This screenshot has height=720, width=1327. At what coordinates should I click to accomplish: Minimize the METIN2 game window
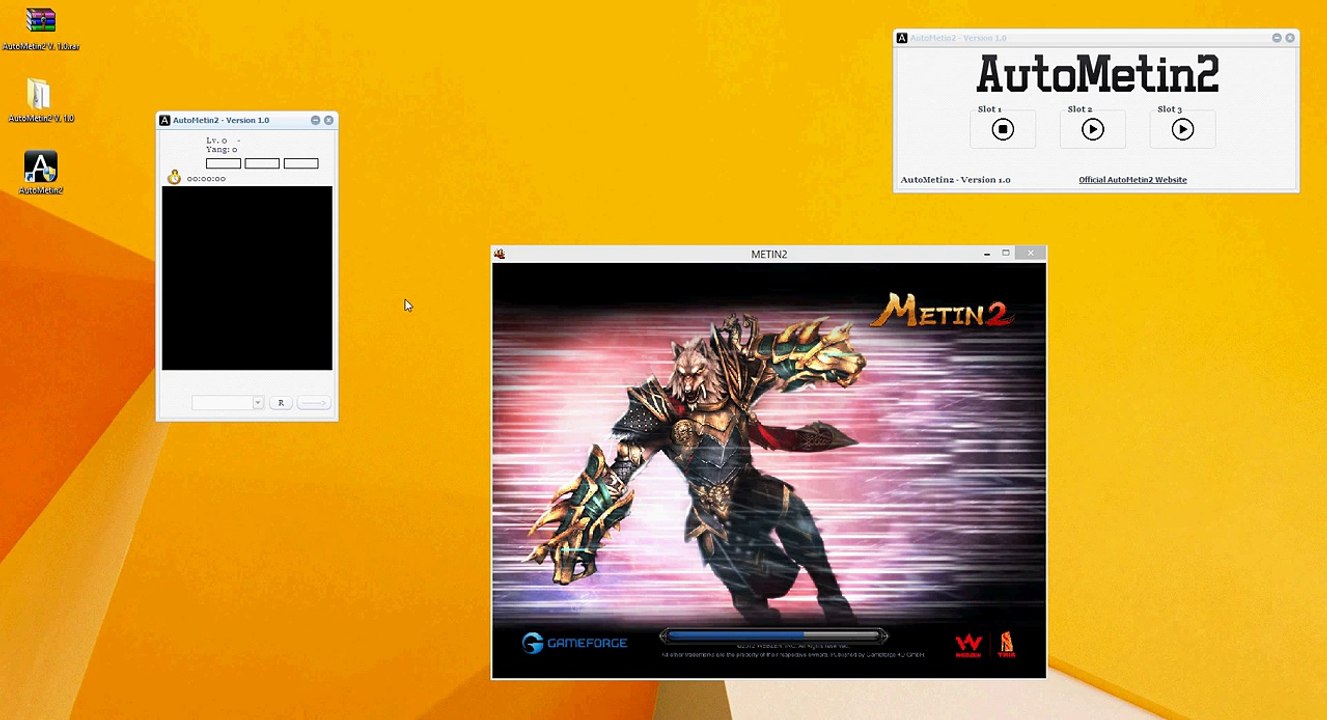coord(987,254)
